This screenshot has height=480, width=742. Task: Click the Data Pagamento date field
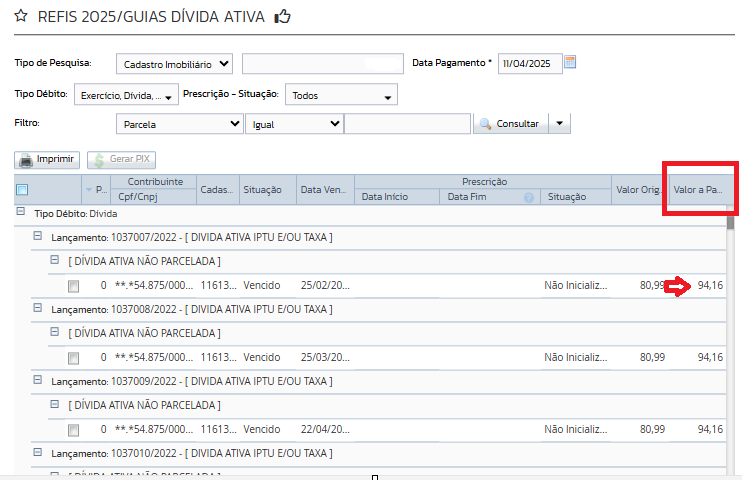(530, 64)
